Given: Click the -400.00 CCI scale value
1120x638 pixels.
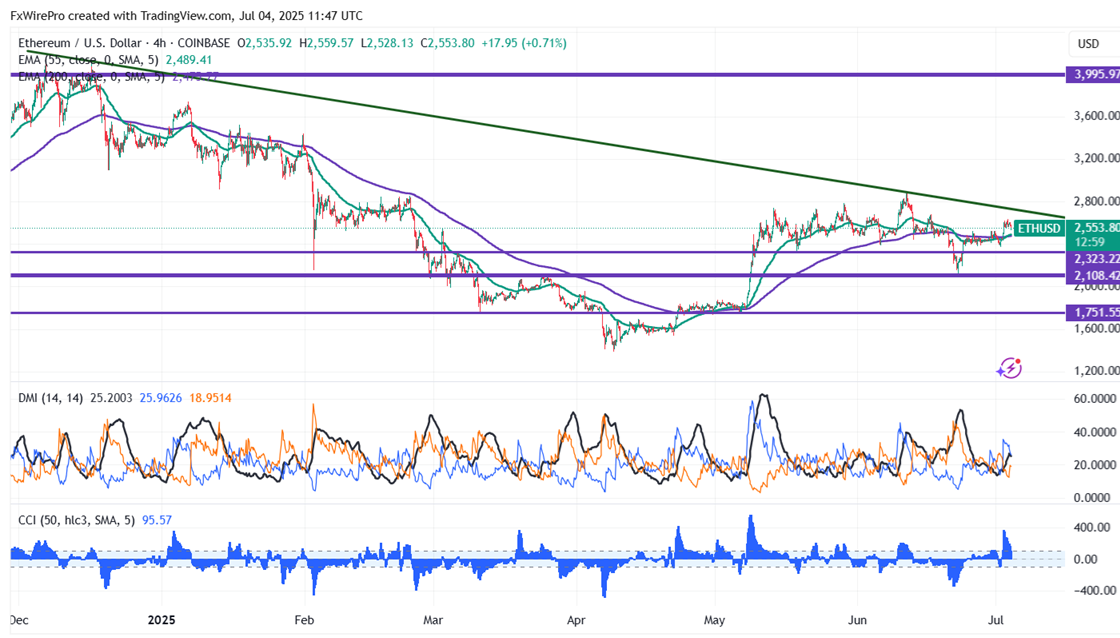Looking at the screenshot, I should point(1094,590).
